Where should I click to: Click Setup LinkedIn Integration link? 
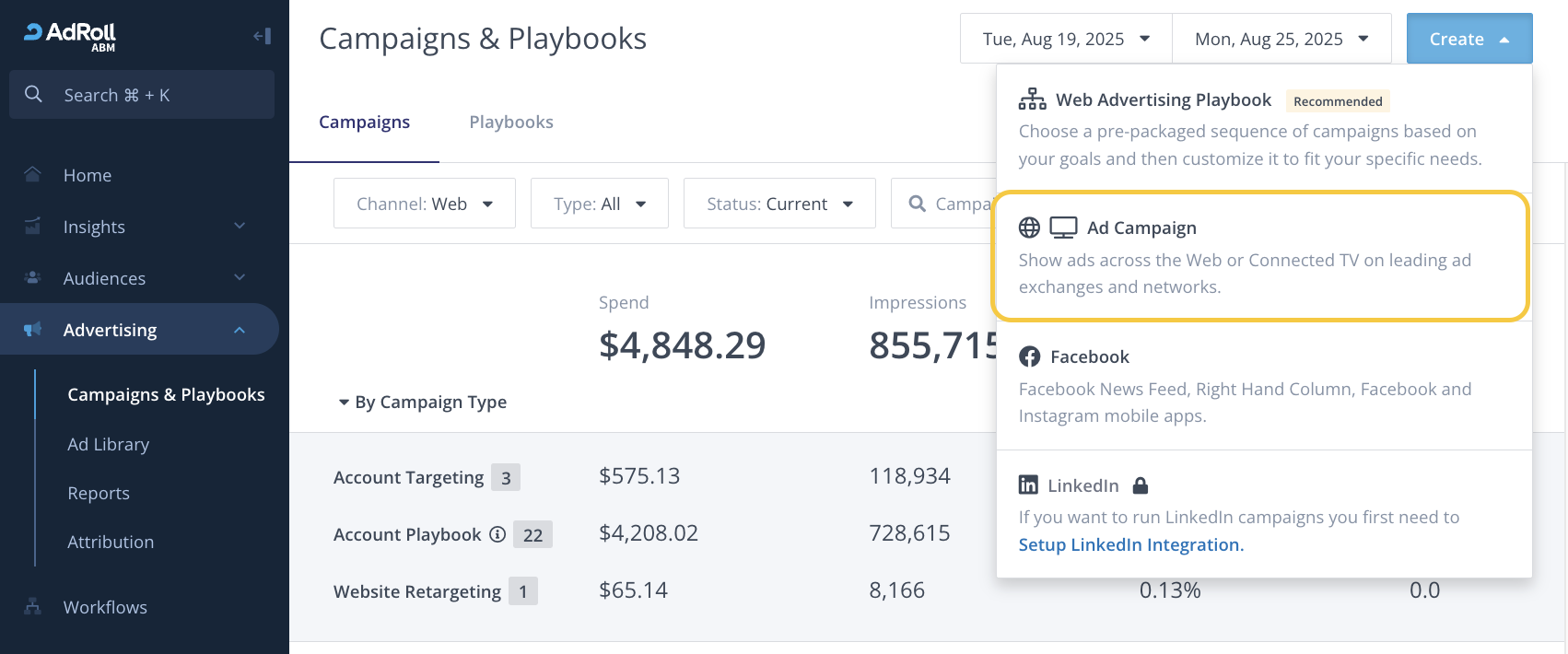(1130, 544)
